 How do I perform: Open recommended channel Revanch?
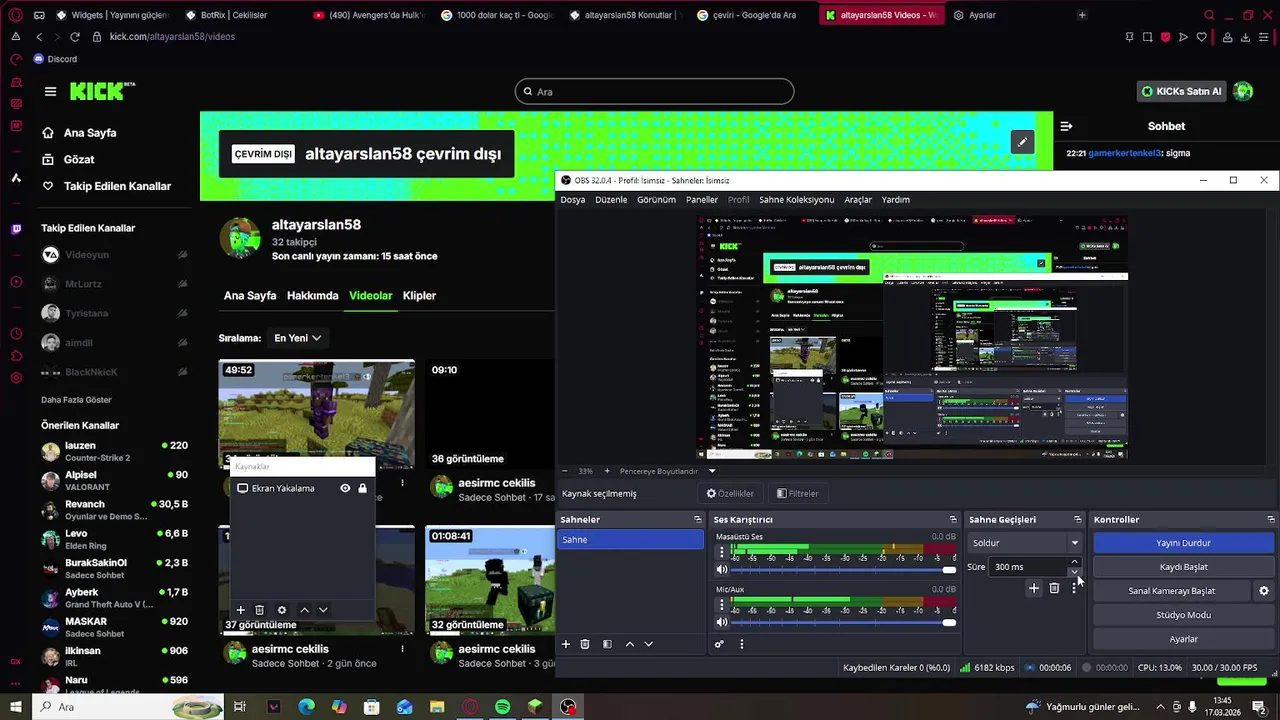[x=114, y=510]
